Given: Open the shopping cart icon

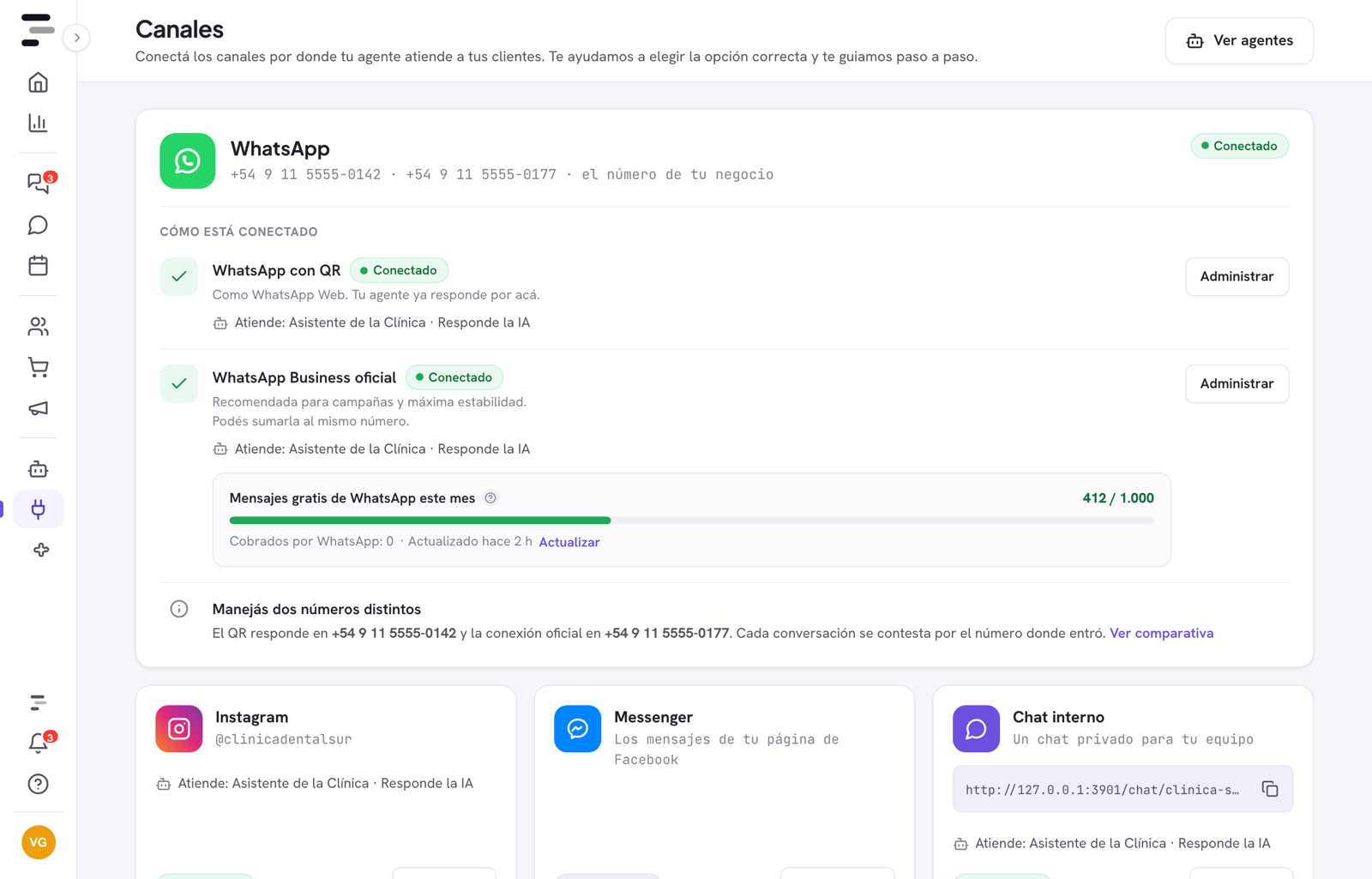Looking at the screenshot, I should tap(38, 367).
